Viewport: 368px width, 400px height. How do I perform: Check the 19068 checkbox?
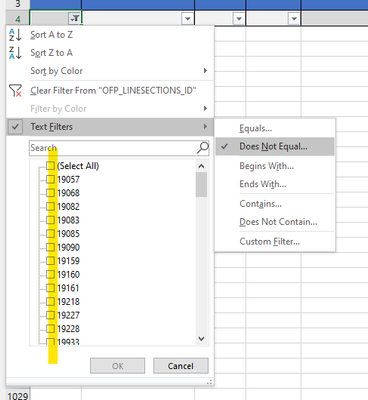pyautogui.click(x=50, y=193)
